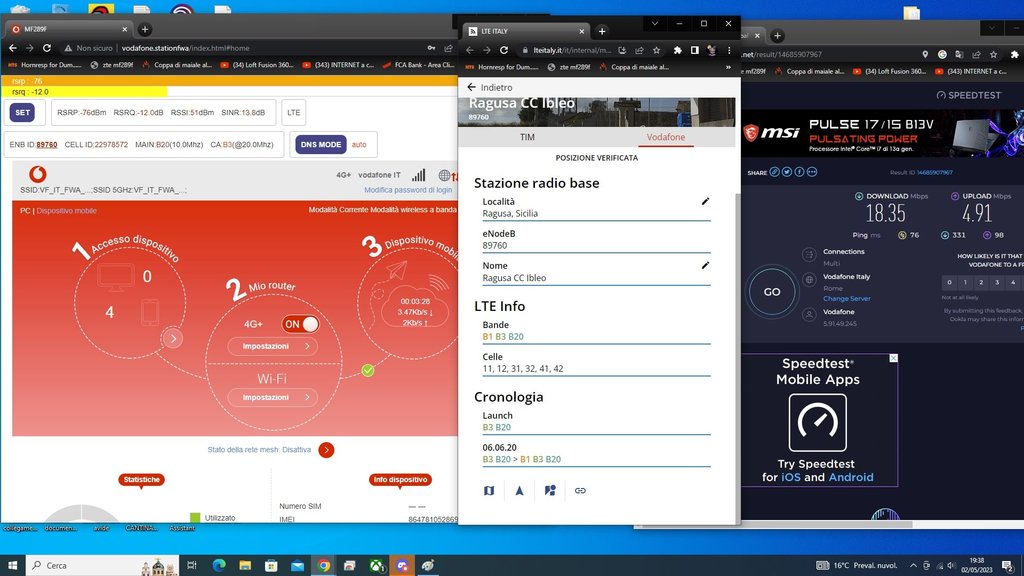Image resolution: width=1024 pixels, height=576 pixels.
Task: Edit the Nome field with the pencil icon
Action: [x=705, y=265]
